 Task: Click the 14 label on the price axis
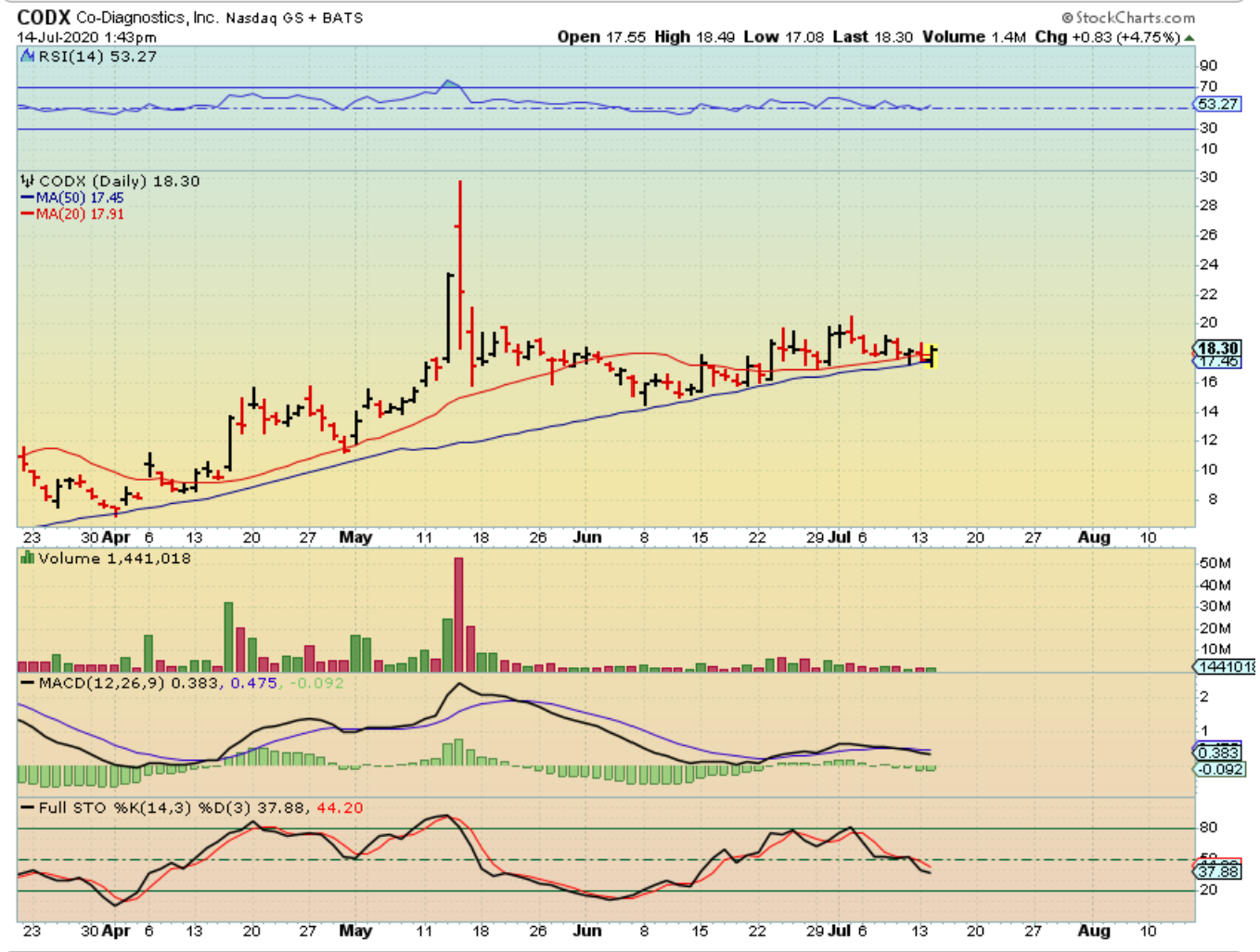point(1208,411)
